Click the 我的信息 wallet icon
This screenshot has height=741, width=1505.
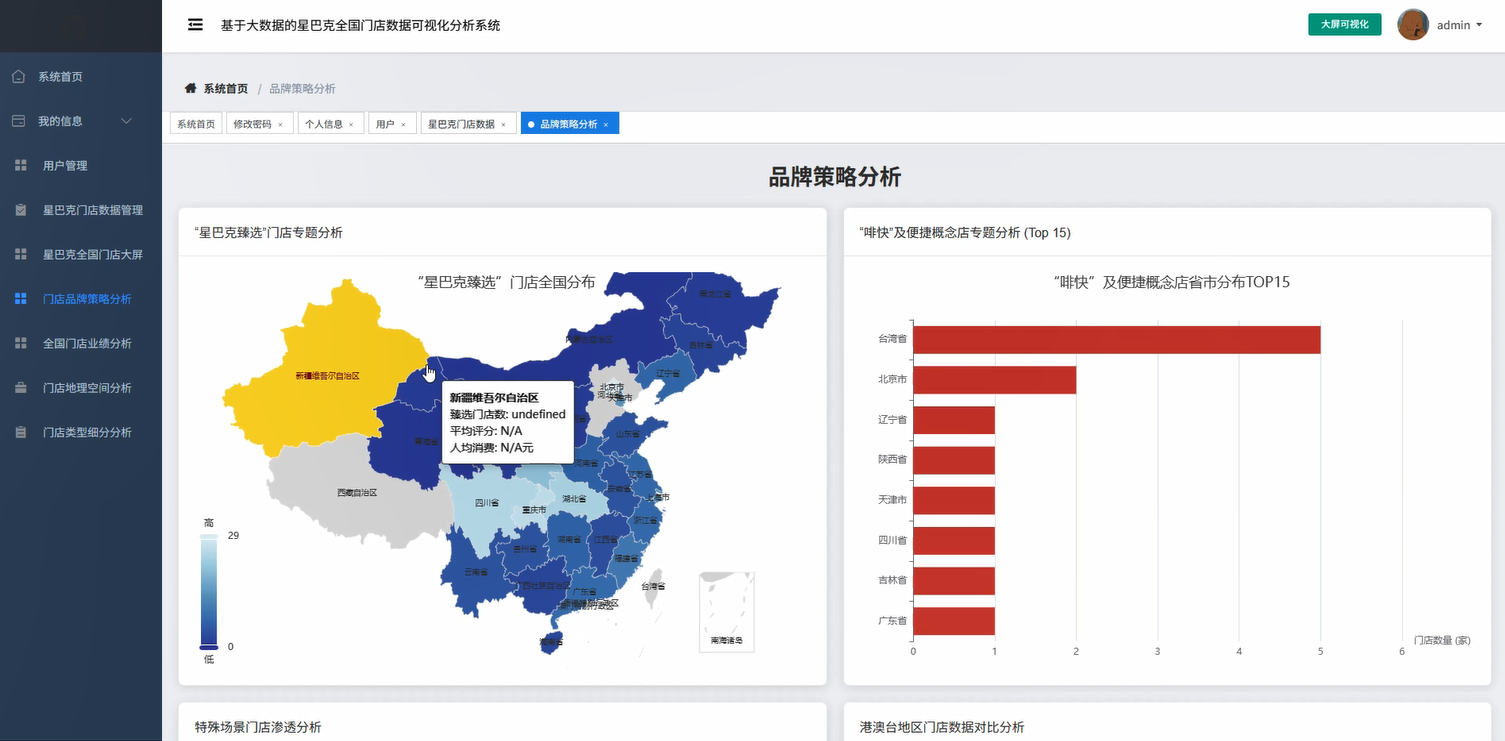17,120
